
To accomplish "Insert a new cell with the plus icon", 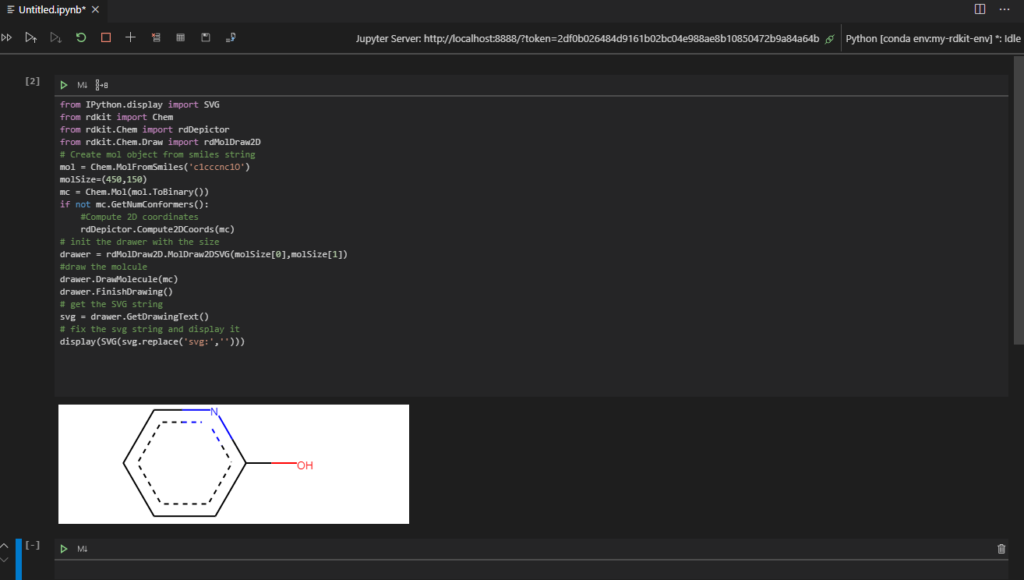I will (131, 38).
